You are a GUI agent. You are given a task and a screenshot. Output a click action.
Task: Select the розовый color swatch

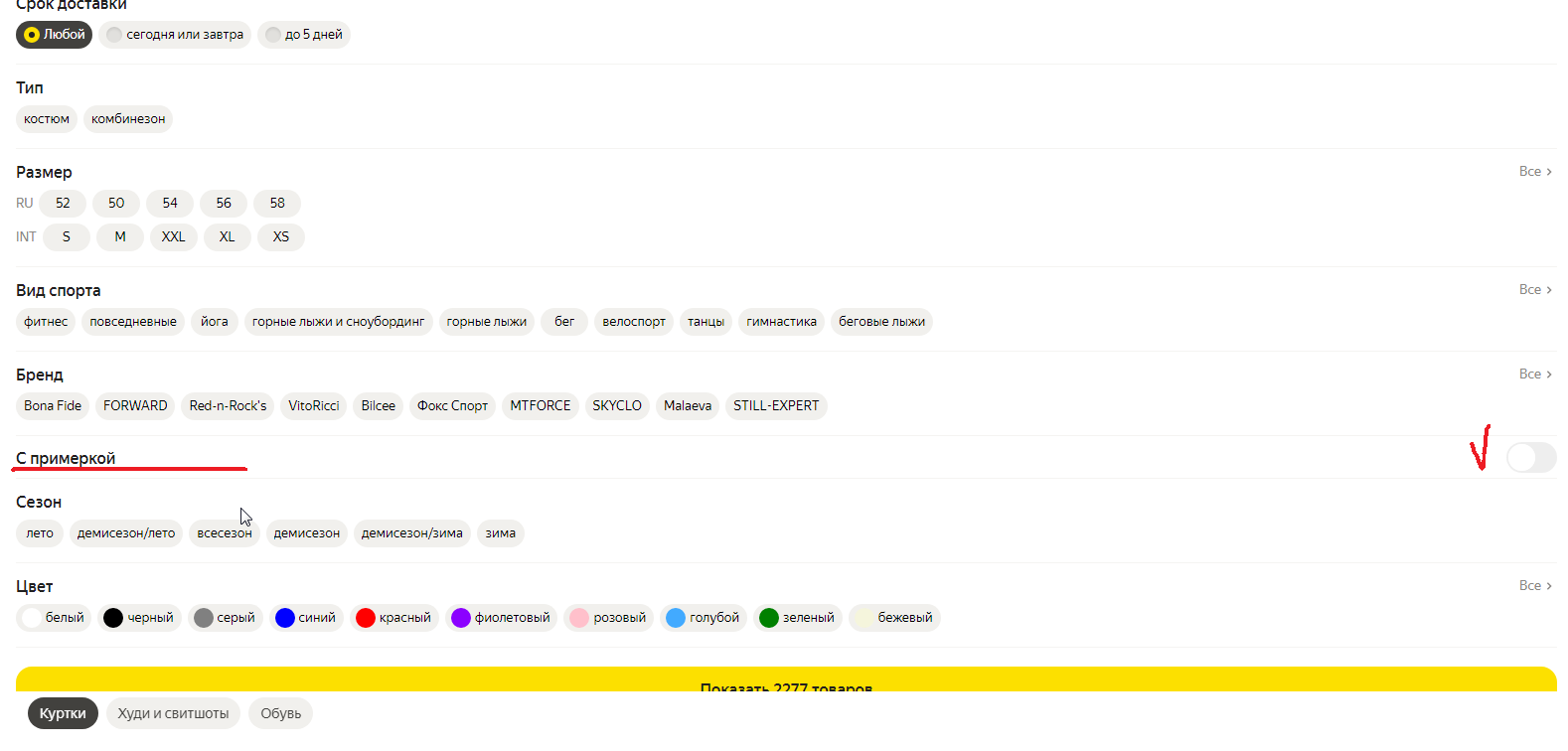coord(609,618)
